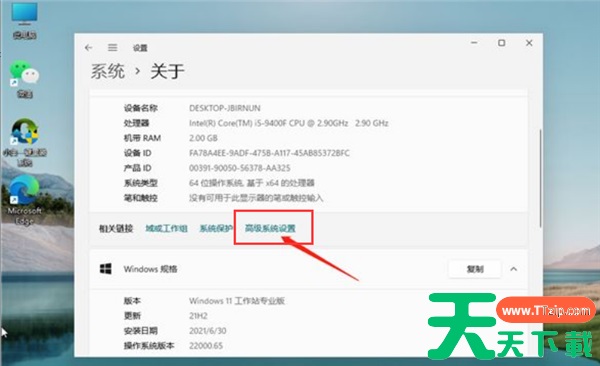Viewport: 600px width, 366px height.
Task: Click the 设置 window title text
Action: 140,48
